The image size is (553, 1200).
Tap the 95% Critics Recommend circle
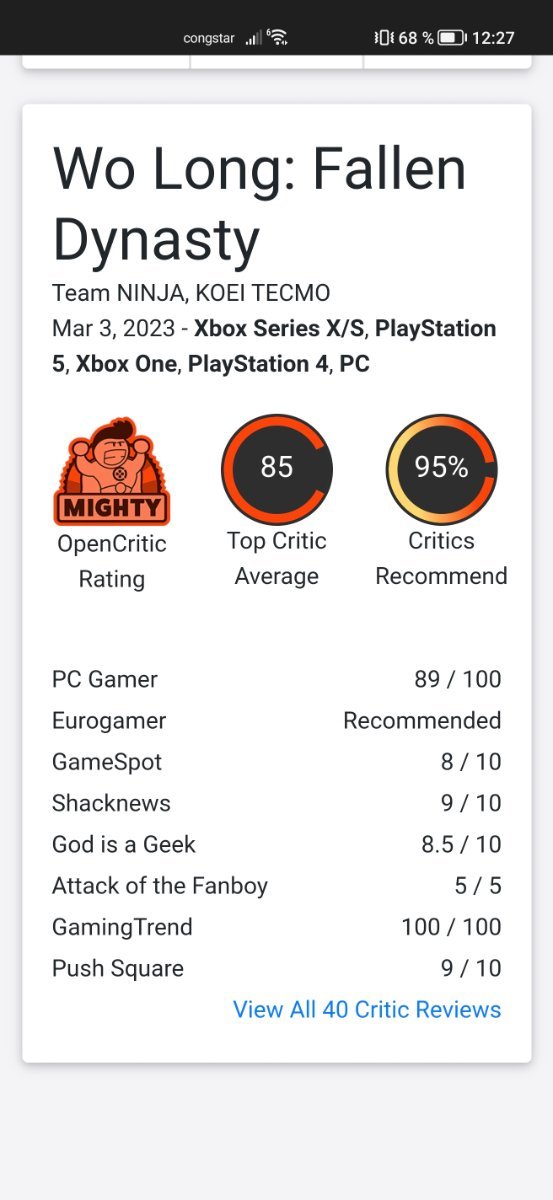(441, 469)
